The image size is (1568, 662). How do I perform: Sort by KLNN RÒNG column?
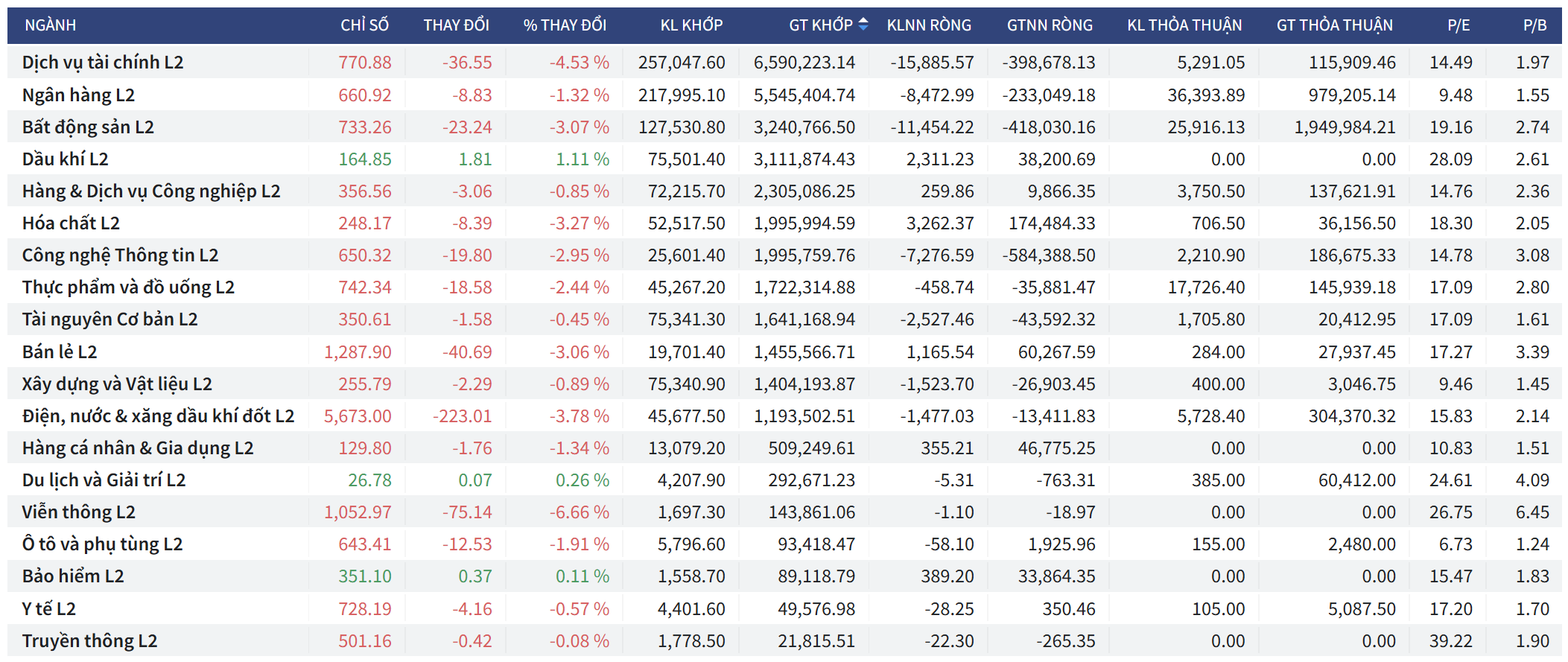(x=929, y=25)
